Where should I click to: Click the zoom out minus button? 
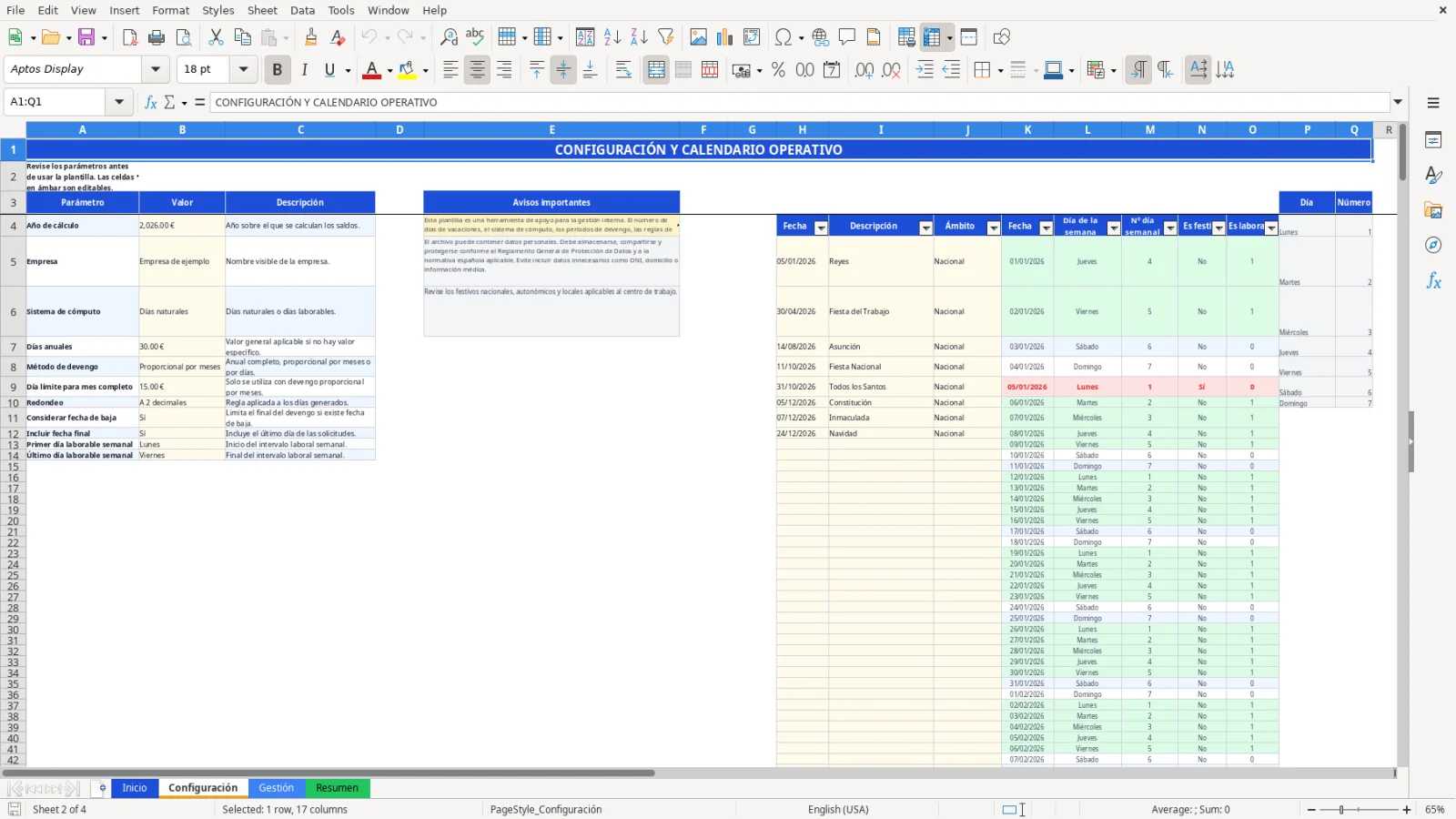pyautogui.click(x=1311, y=809)
